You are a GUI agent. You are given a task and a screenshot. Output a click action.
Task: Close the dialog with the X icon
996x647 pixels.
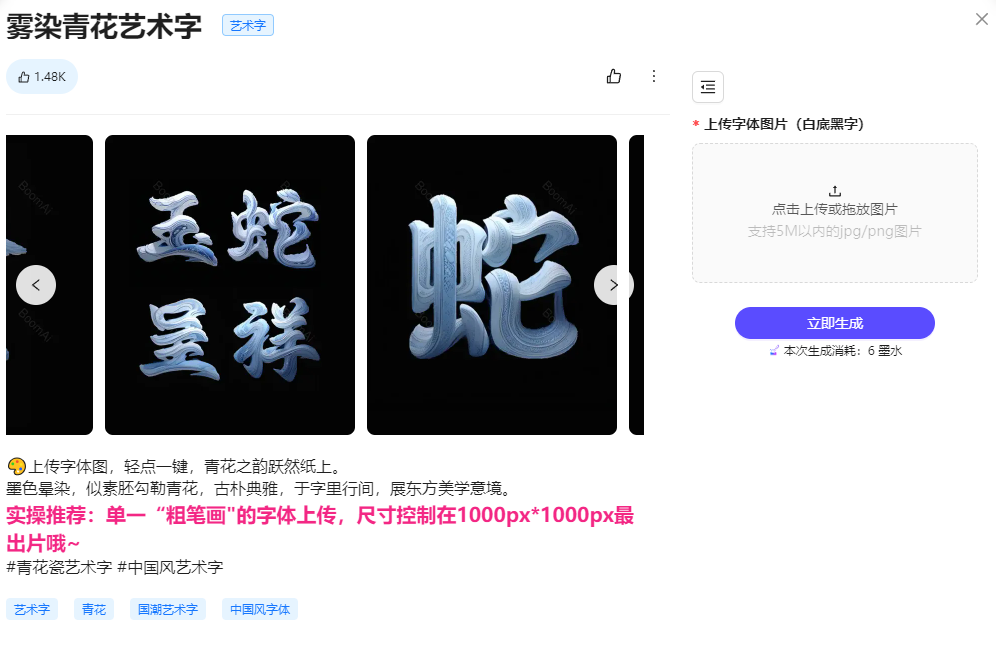click(x=981, y=19)
